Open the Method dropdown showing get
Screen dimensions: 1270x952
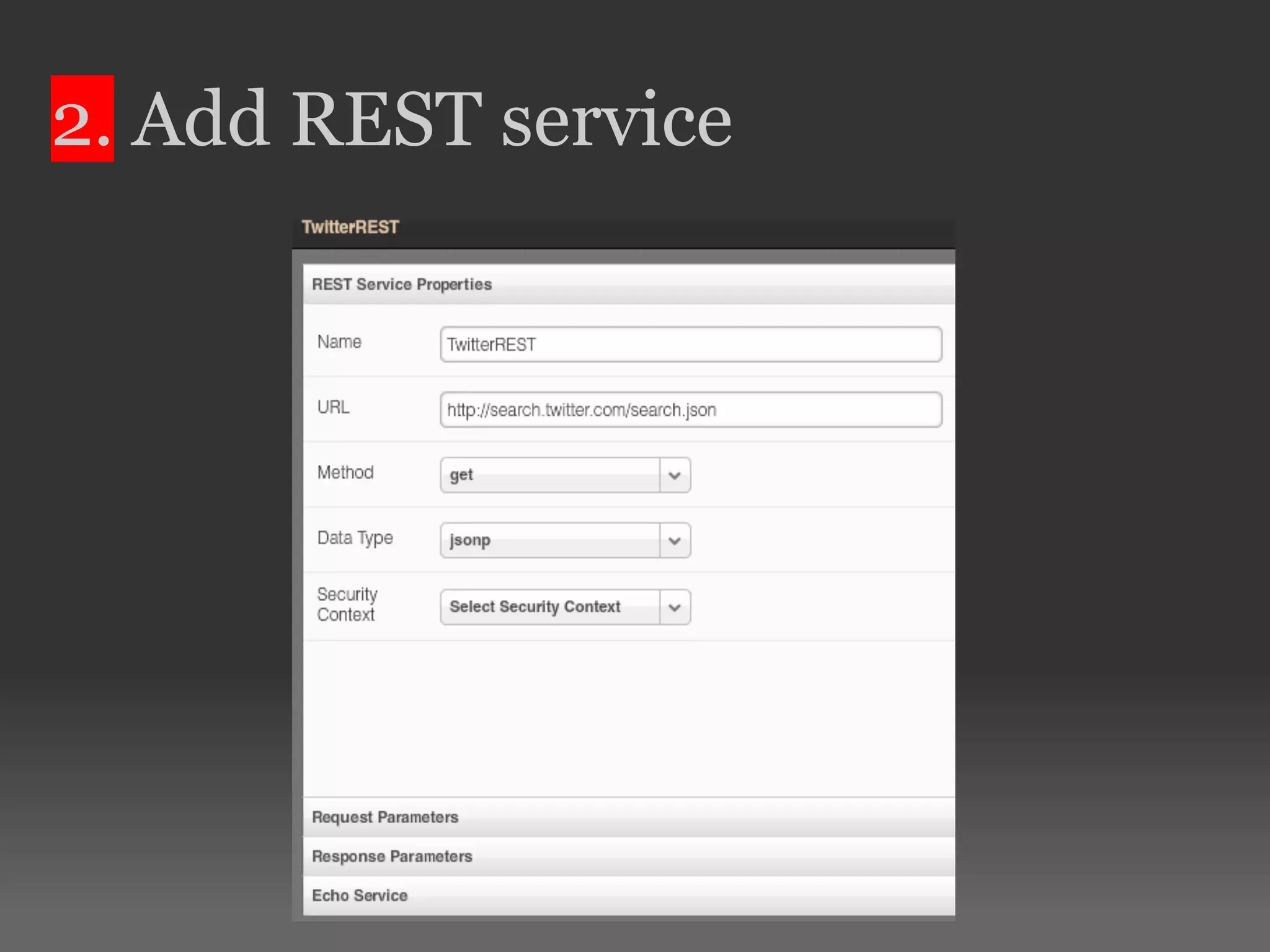click(x=565, y=475)
